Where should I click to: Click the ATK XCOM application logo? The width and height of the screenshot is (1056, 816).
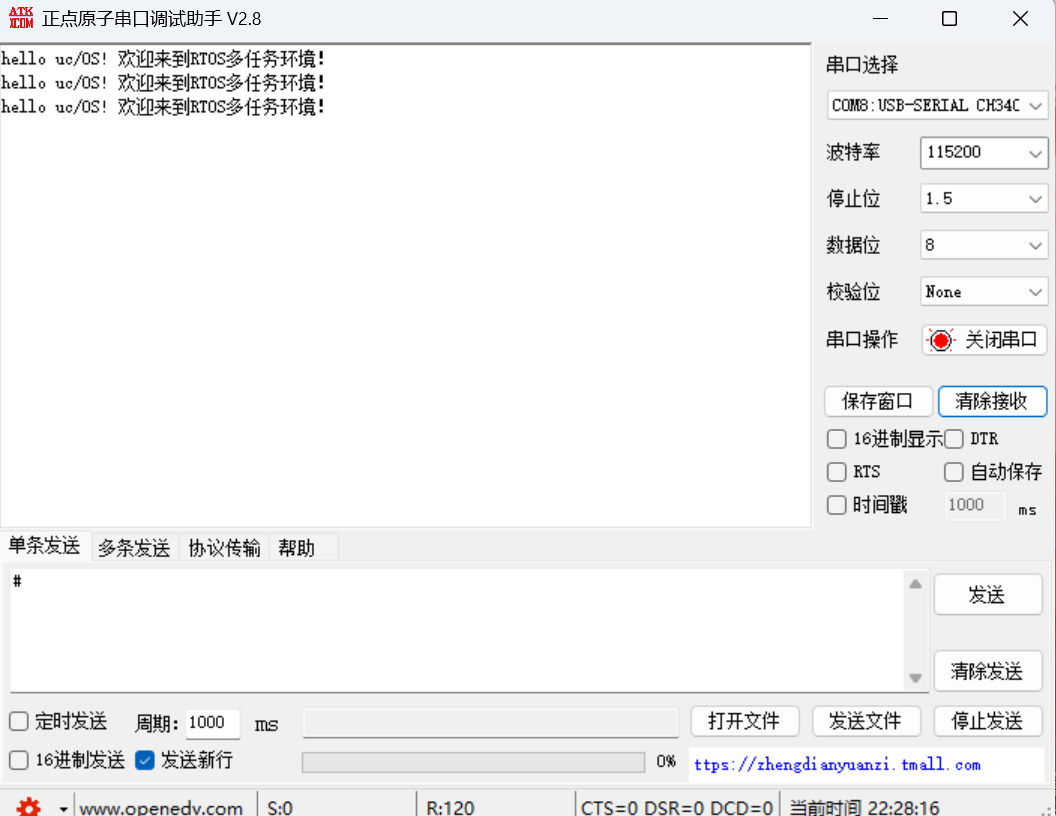point(21,18)
